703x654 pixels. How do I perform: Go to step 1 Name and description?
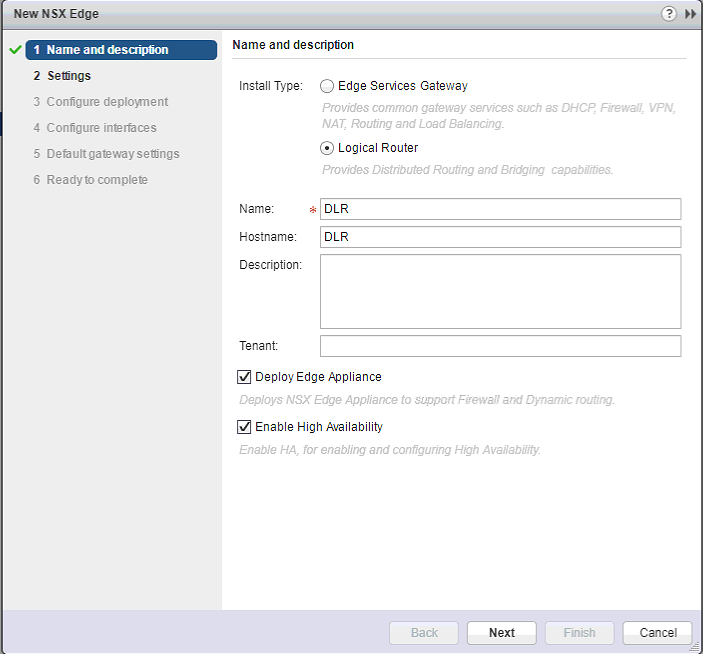(x=107, y=50)
